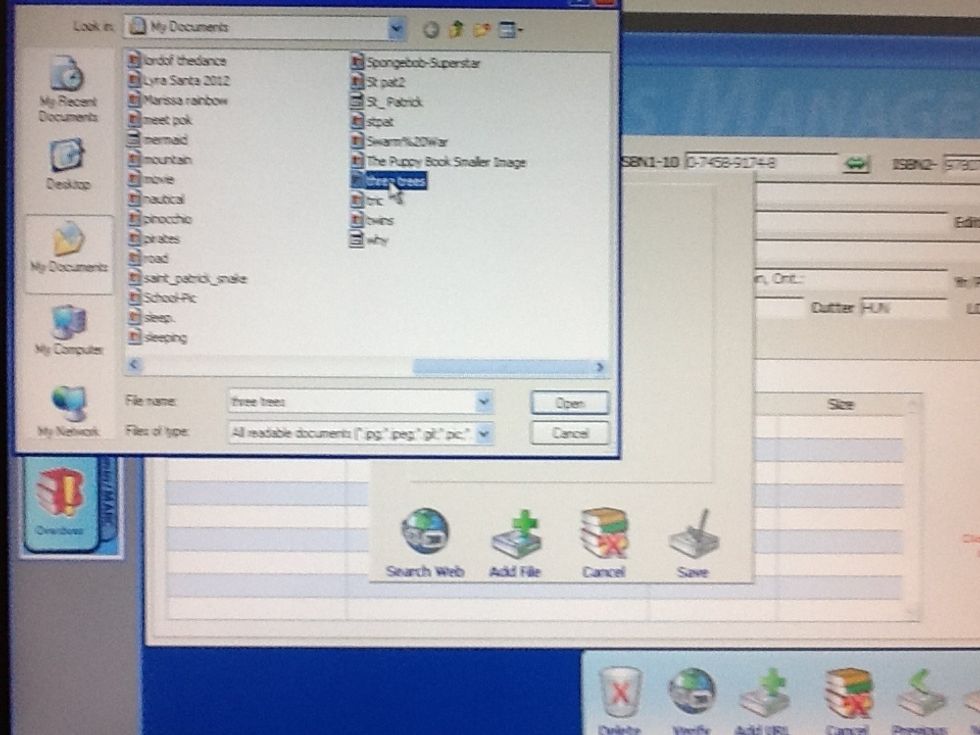Click inside the File name input field
Image resolution: width=980 pixels, height=735 pixels.
[350, 401]
